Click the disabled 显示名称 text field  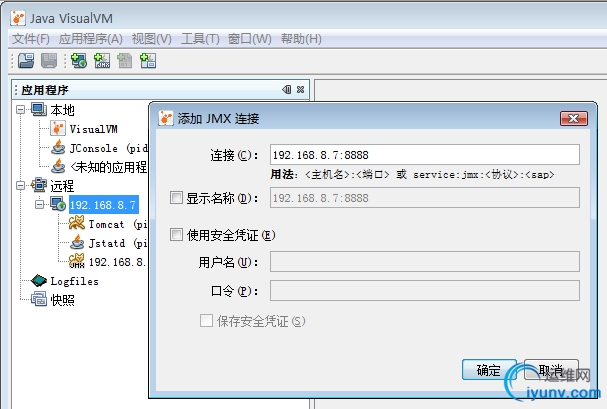[425, 198]
